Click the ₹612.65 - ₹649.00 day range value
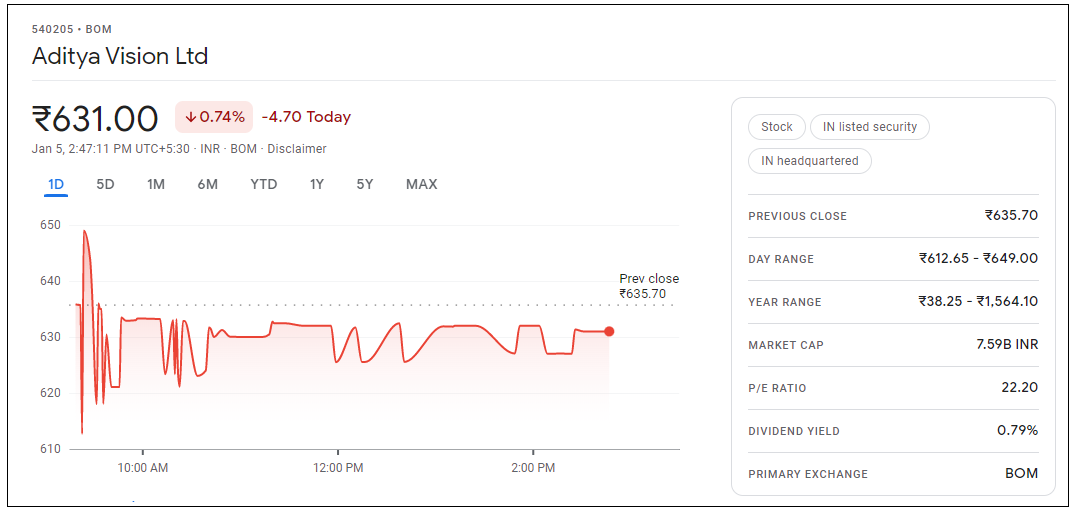 978,259
